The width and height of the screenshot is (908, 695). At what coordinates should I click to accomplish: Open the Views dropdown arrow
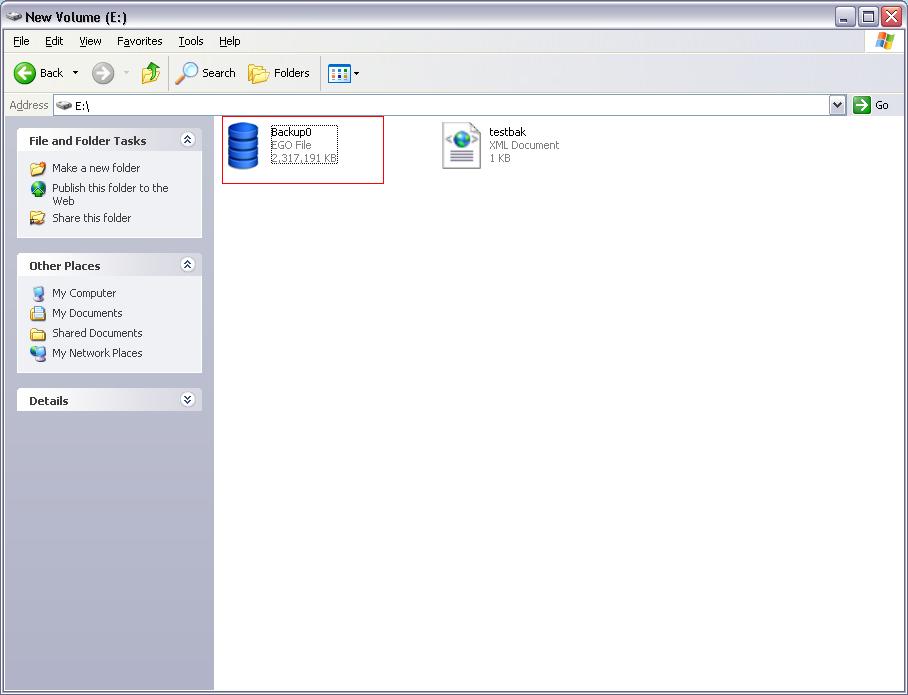pyautogui.click(x=357, y=74)
